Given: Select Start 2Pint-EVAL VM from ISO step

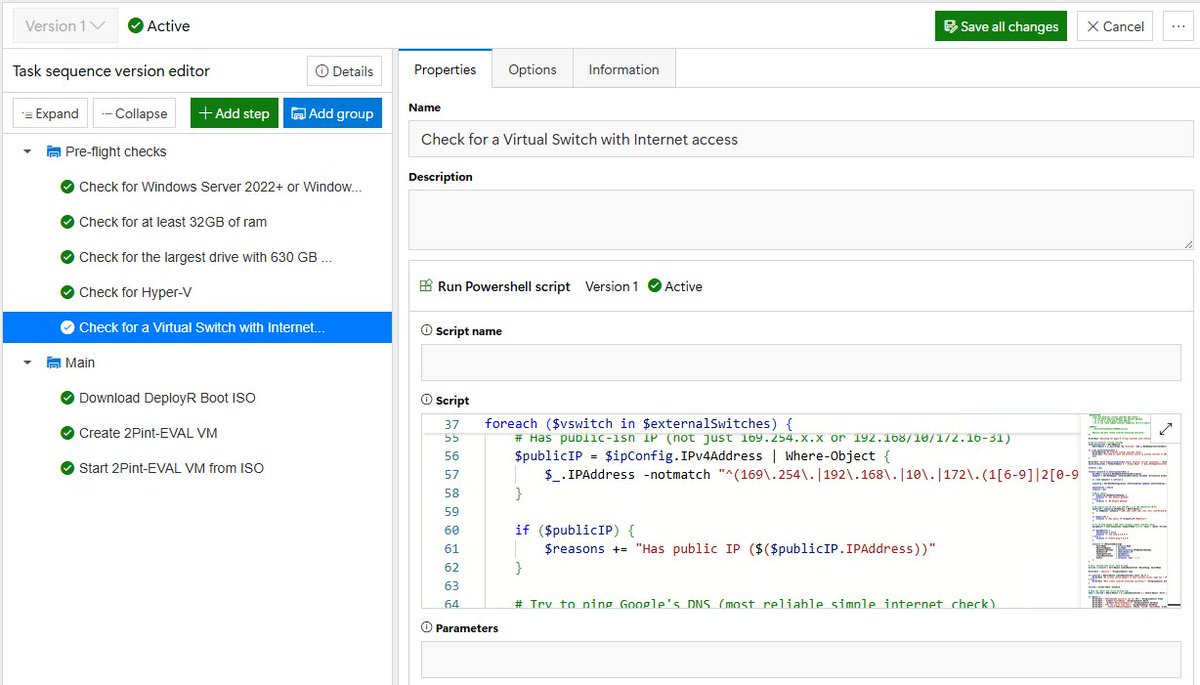Looking at the screenshot, I should coord(197,468).
